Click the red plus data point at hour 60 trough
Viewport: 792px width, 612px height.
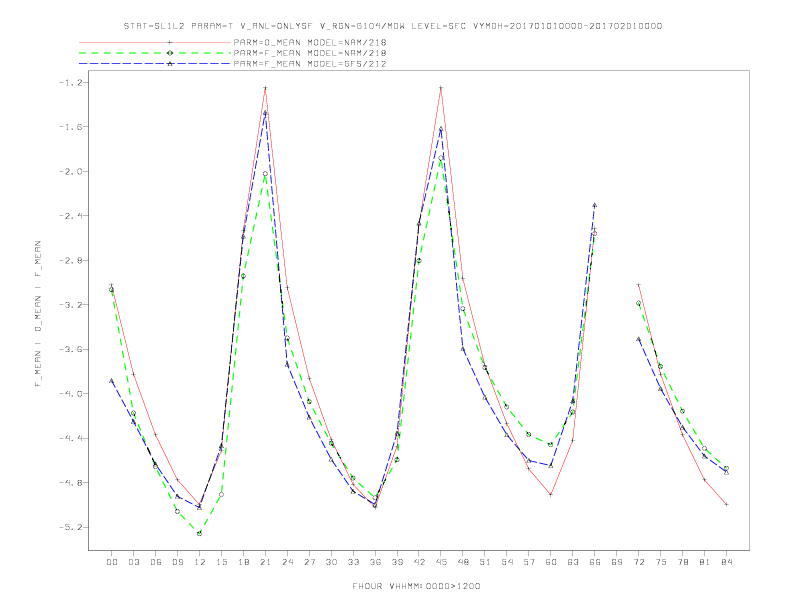click(551, 494)
